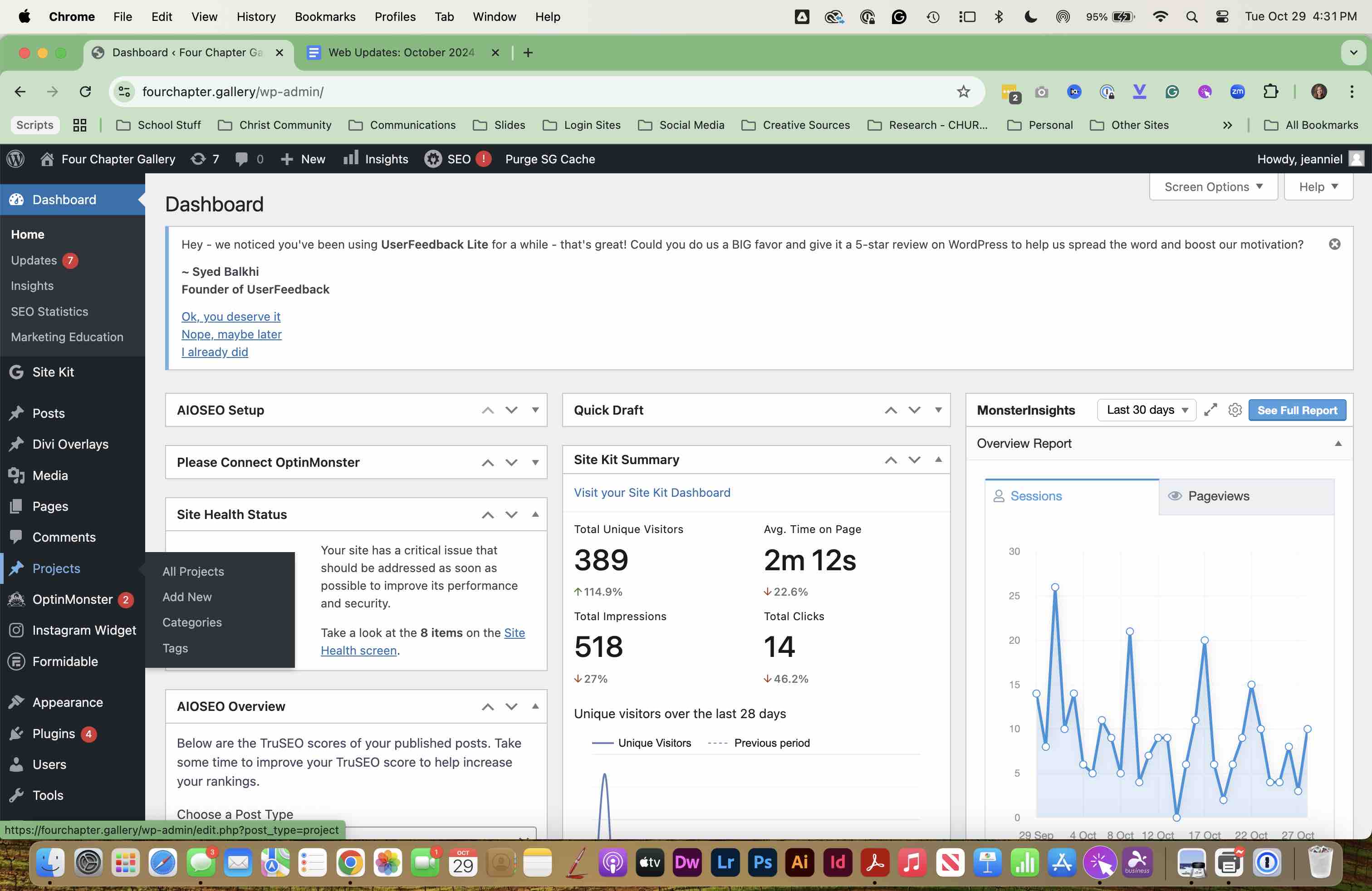Expand the Please Connect OptinMonster panel
This screenshot has width=1372, height=891.
pyautogui.click(x=535, y=462)
